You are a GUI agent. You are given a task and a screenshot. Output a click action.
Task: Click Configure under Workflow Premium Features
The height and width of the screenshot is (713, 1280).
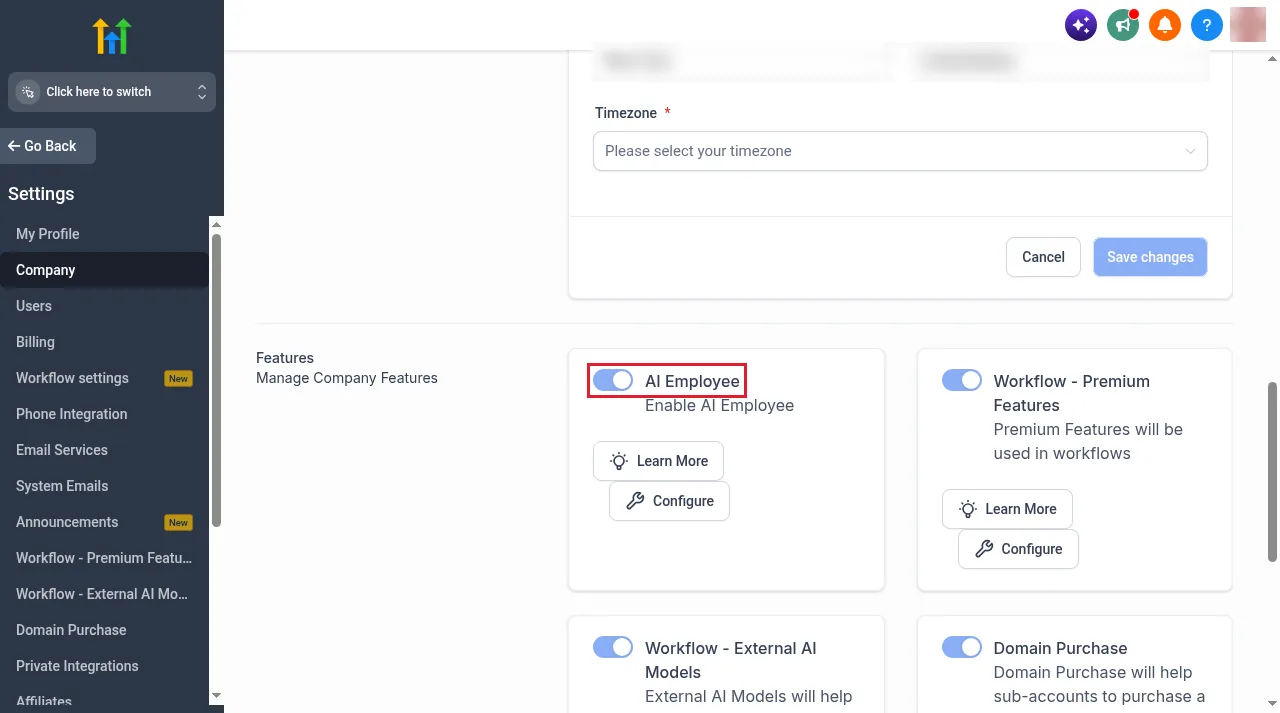[1018, 549]
